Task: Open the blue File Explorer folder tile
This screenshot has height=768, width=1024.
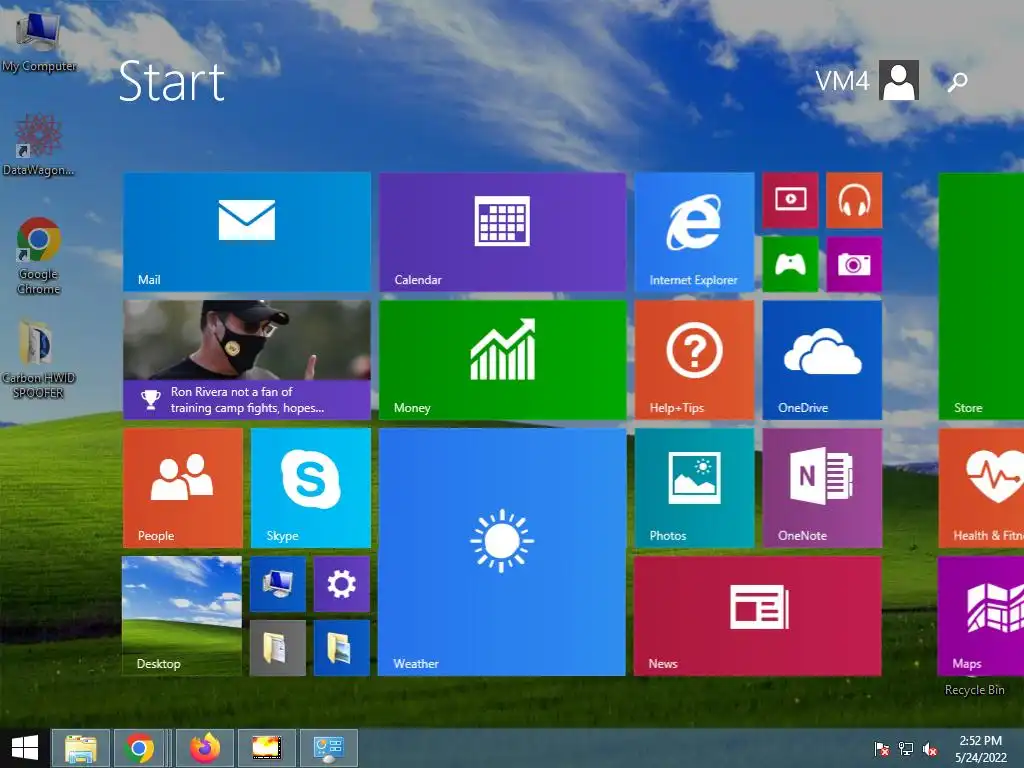Action: pos(342,648)
